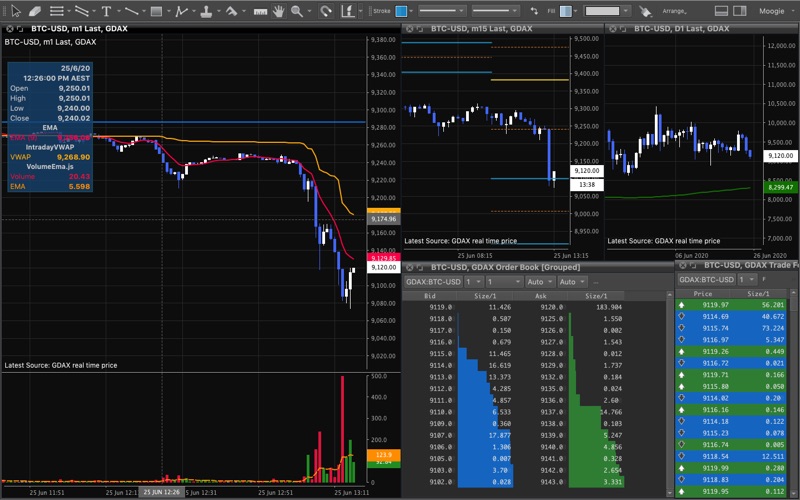Select the ruler tool
800x500 pixels.
point(260,11)
